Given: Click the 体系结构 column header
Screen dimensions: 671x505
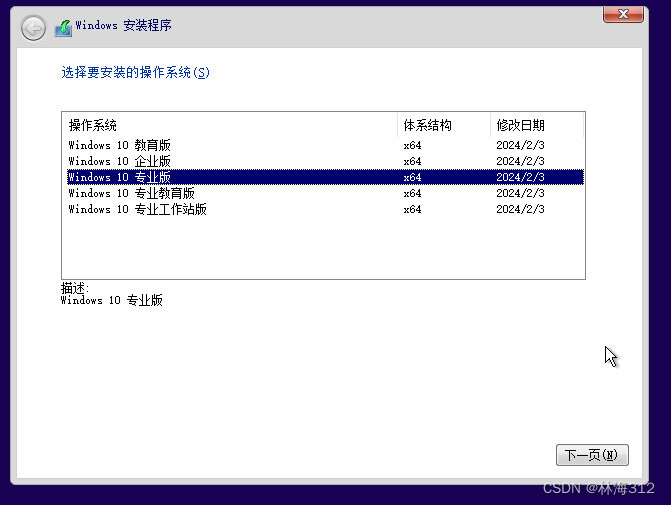Looking at the screenshot, I should tap(444, 125).
